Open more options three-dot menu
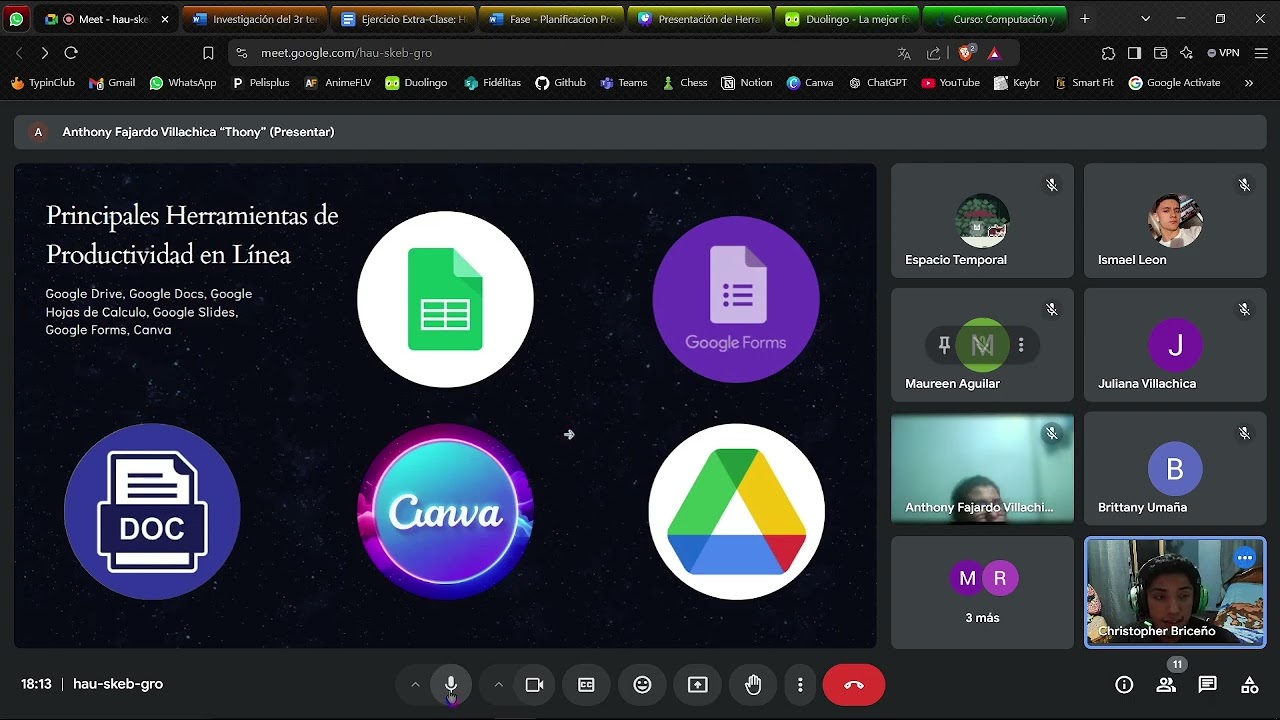The width and height of the screenshot is (1280, 720). coord(800,685)
